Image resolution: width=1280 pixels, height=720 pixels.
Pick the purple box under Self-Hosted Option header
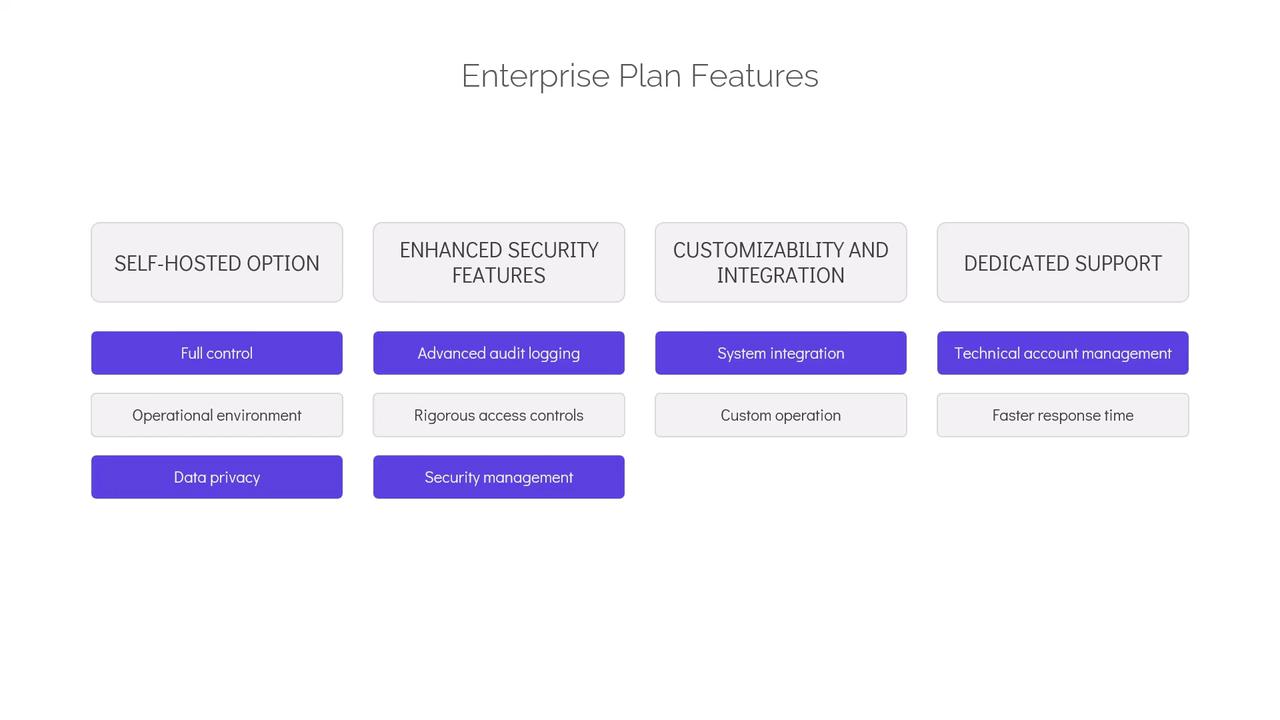tap(217, 353)
